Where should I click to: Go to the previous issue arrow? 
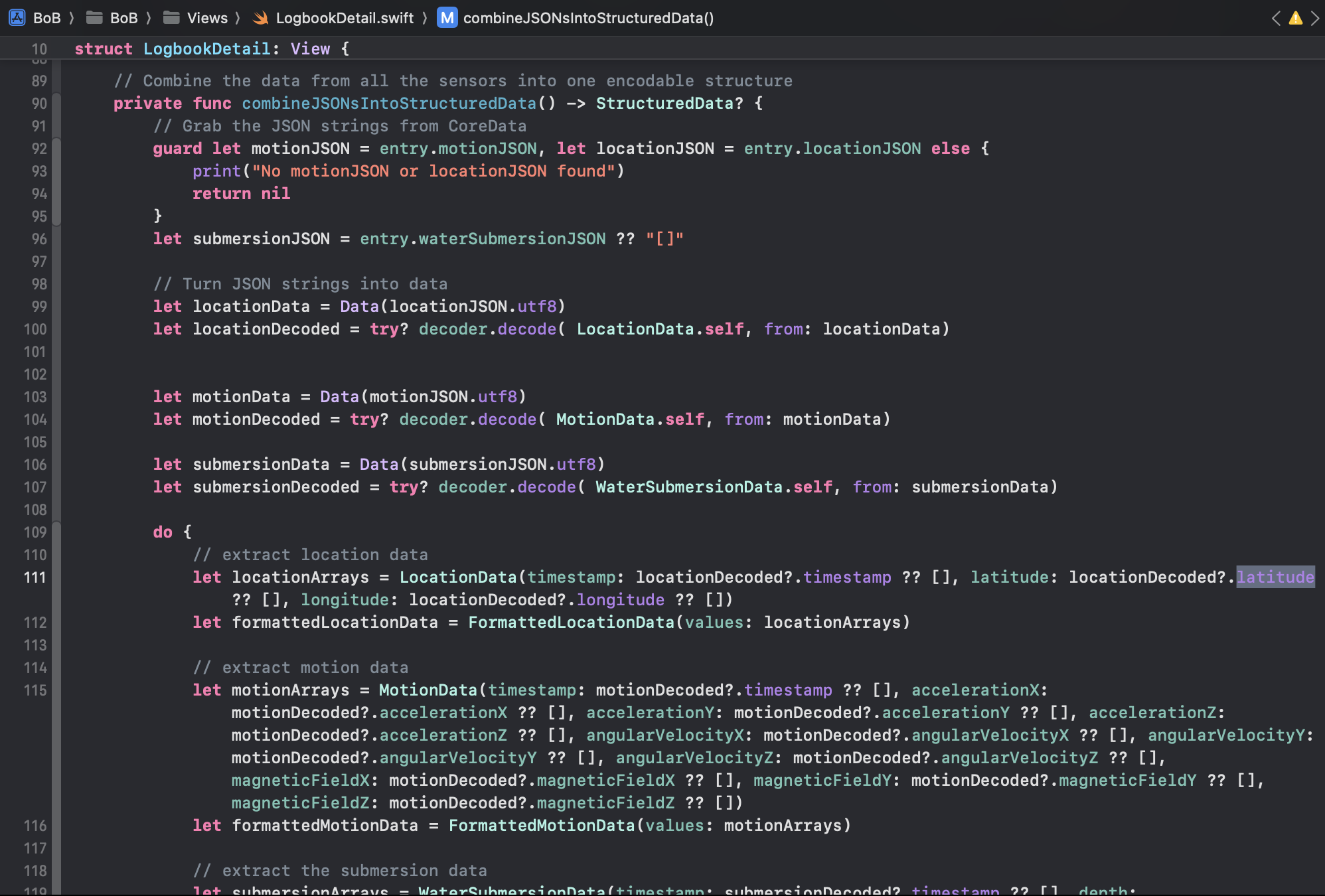pos(1276,18)
